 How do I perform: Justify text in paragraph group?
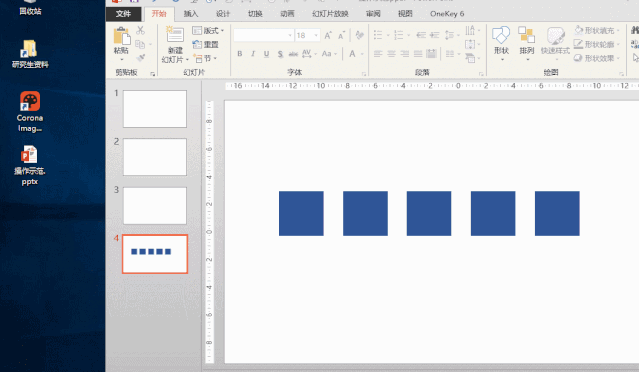[418, 54]
